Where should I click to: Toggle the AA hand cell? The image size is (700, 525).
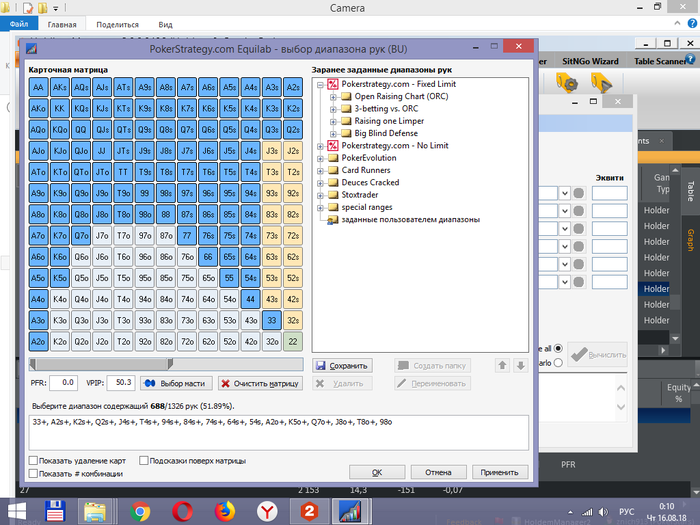pyautogui.click(x=38, y=87)
